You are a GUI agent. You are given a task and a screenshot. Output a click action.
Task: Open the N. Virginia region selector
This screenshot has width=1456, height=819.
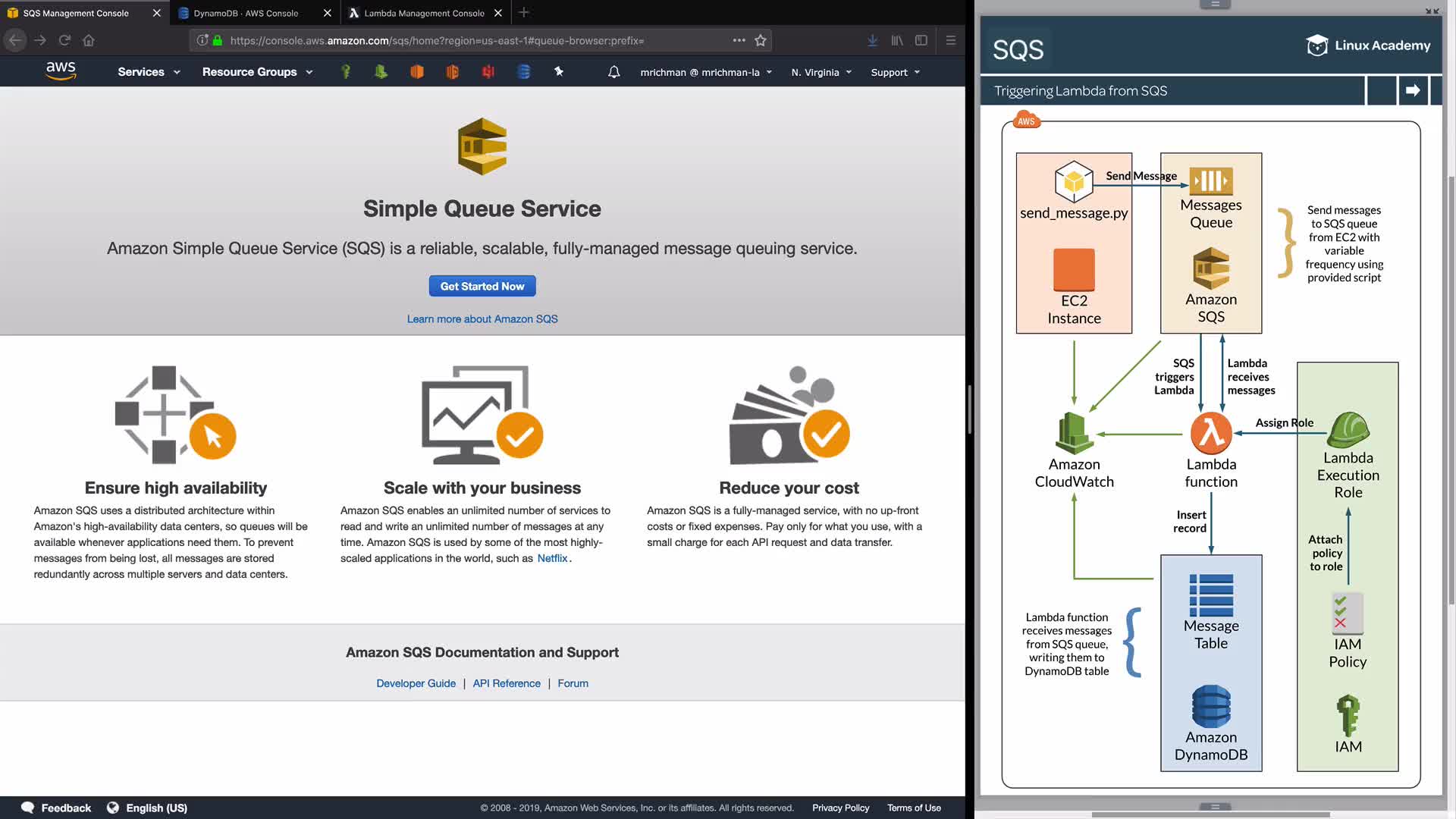(821, 72)
